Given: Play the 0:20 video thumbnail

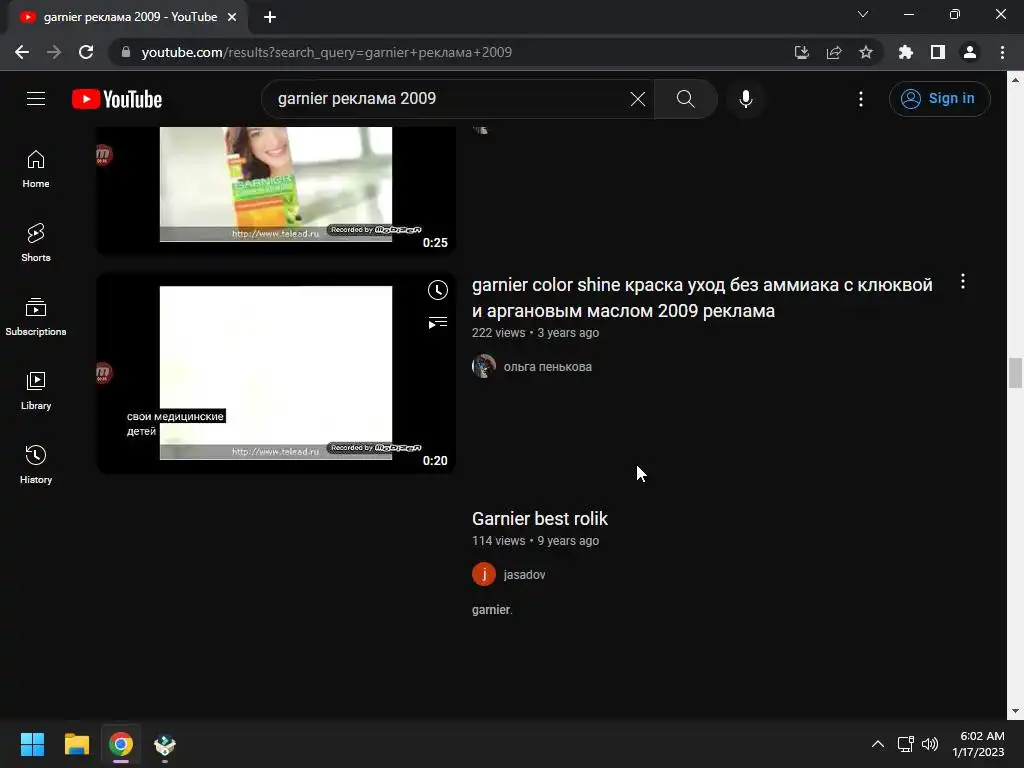Looking at the screenshot, I should tap(276, 373).
